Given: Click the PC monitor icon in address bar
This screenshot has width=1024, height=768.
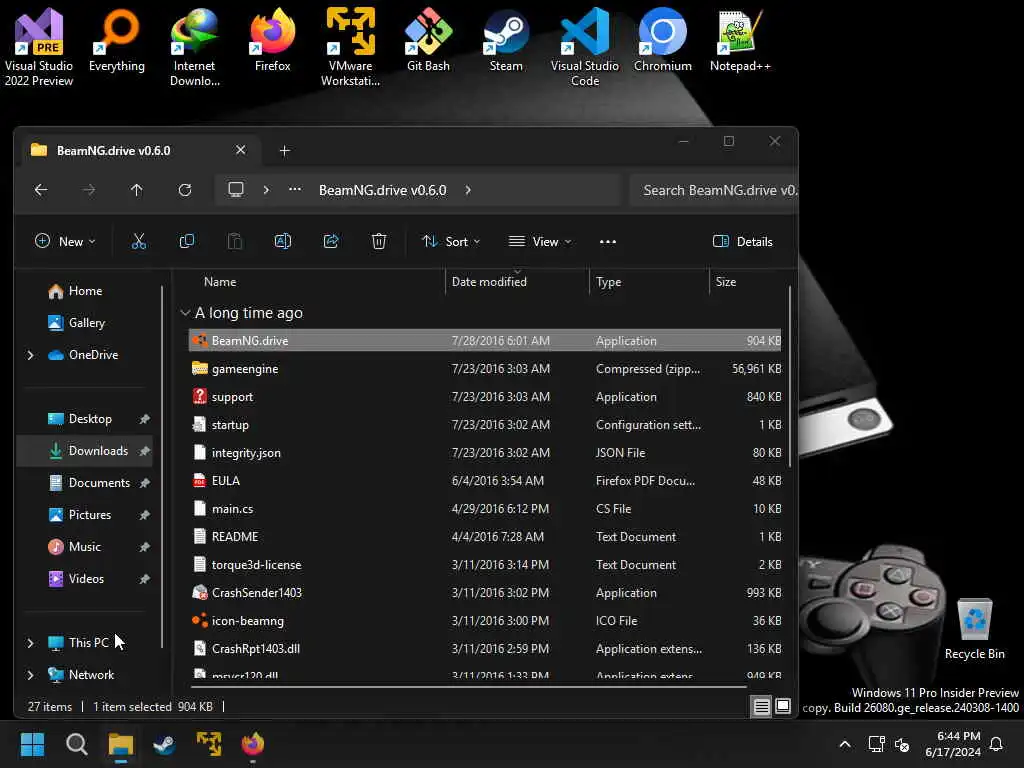Looking at the screenshot, I should 236,190.
